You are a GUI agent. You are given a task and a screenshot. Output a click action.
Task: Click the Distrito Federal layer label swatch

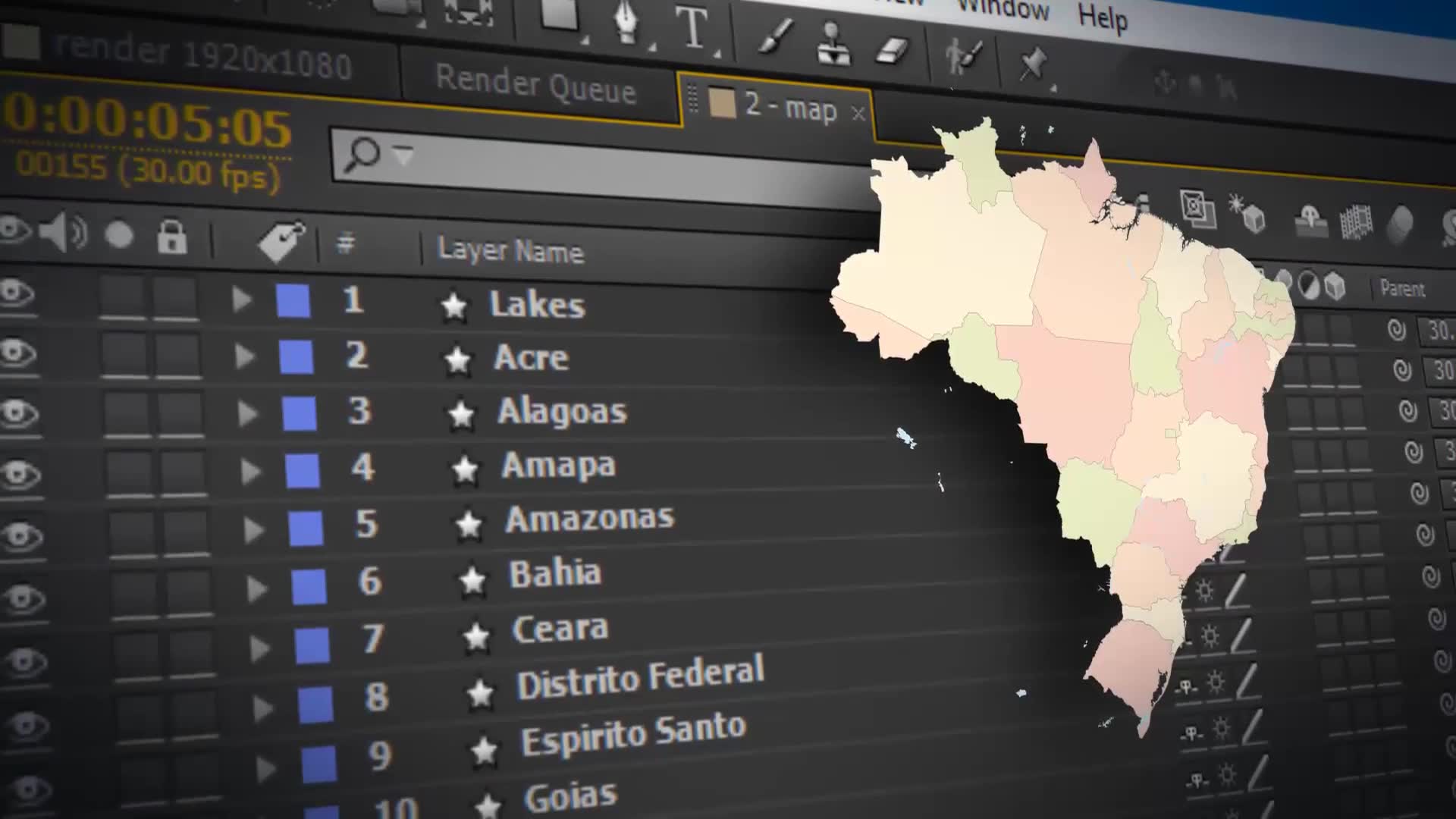[315, 705]
